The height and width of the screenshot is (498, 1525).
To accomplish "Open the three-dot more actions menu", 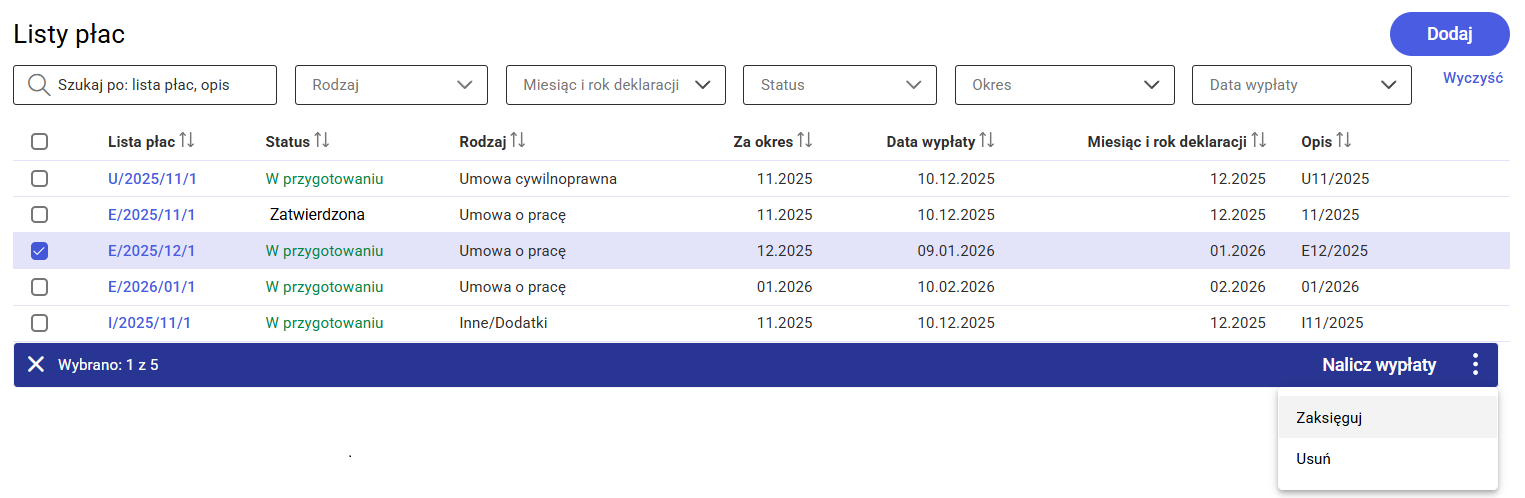I will pos(1475,365).
